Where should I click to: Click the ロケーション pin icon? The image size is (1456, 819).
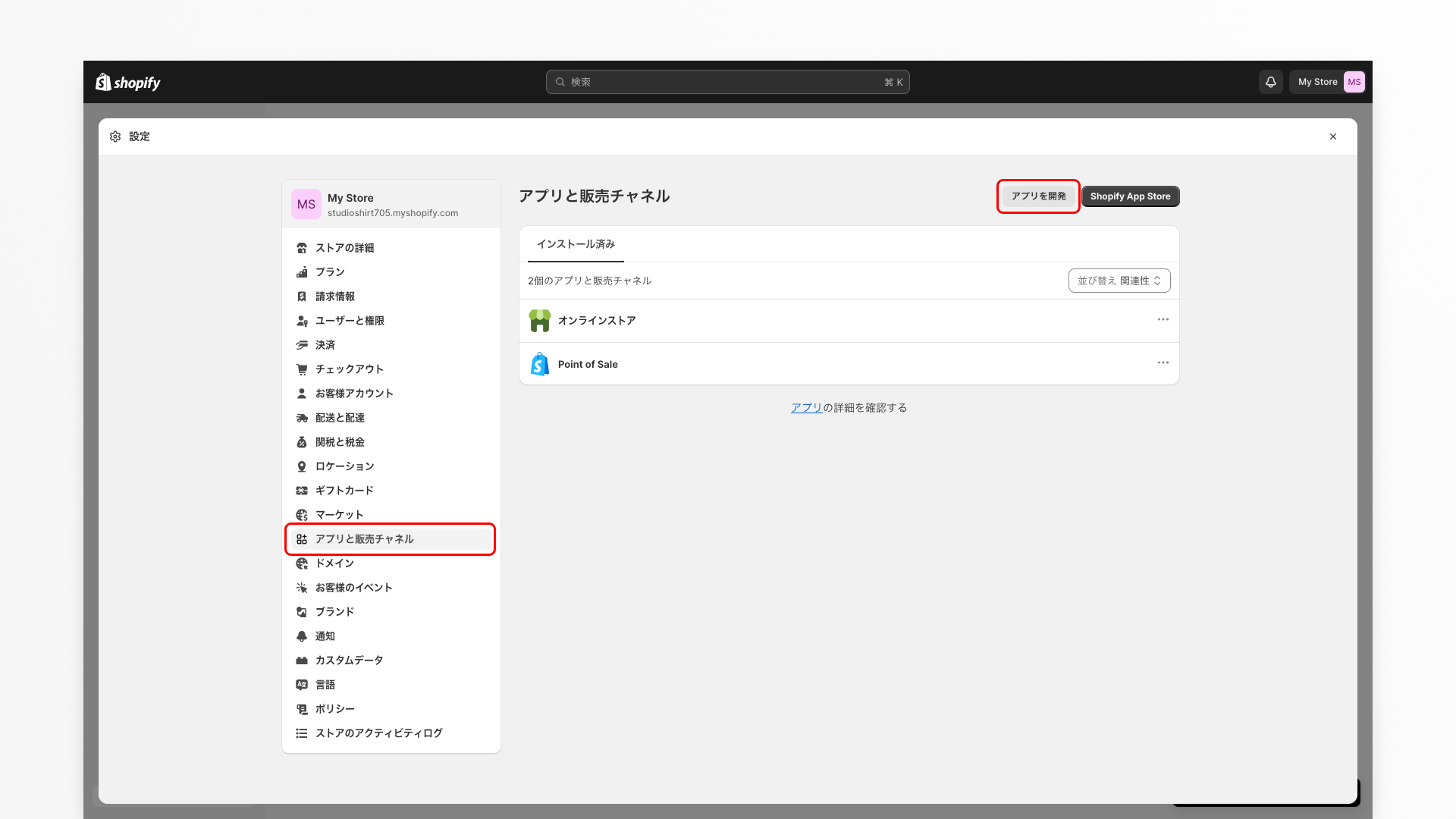302,466
